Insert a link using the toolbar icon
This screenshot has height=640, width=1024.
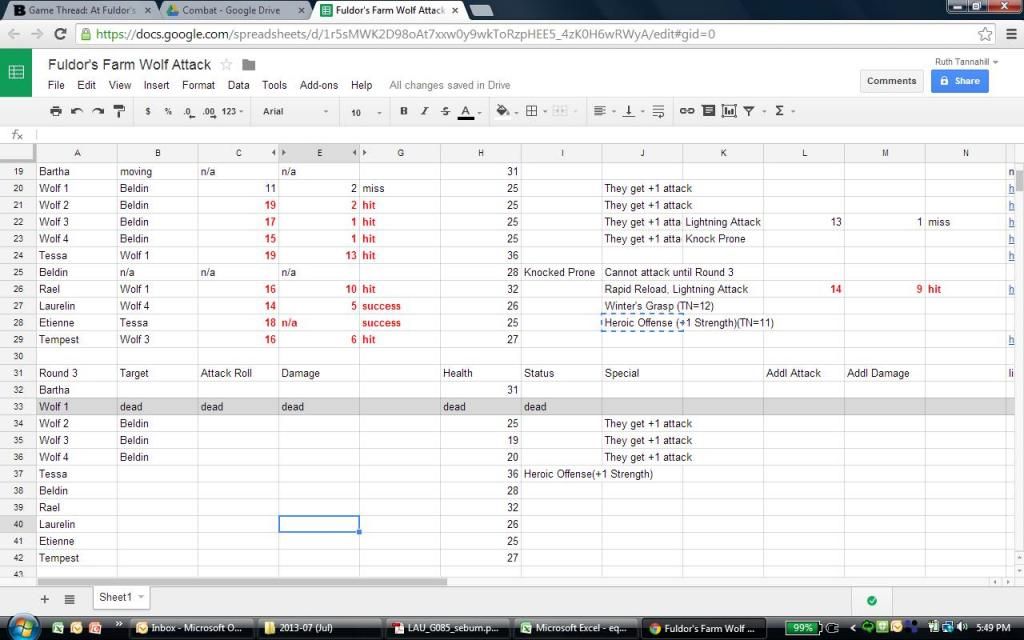click(x=687, y=111)
